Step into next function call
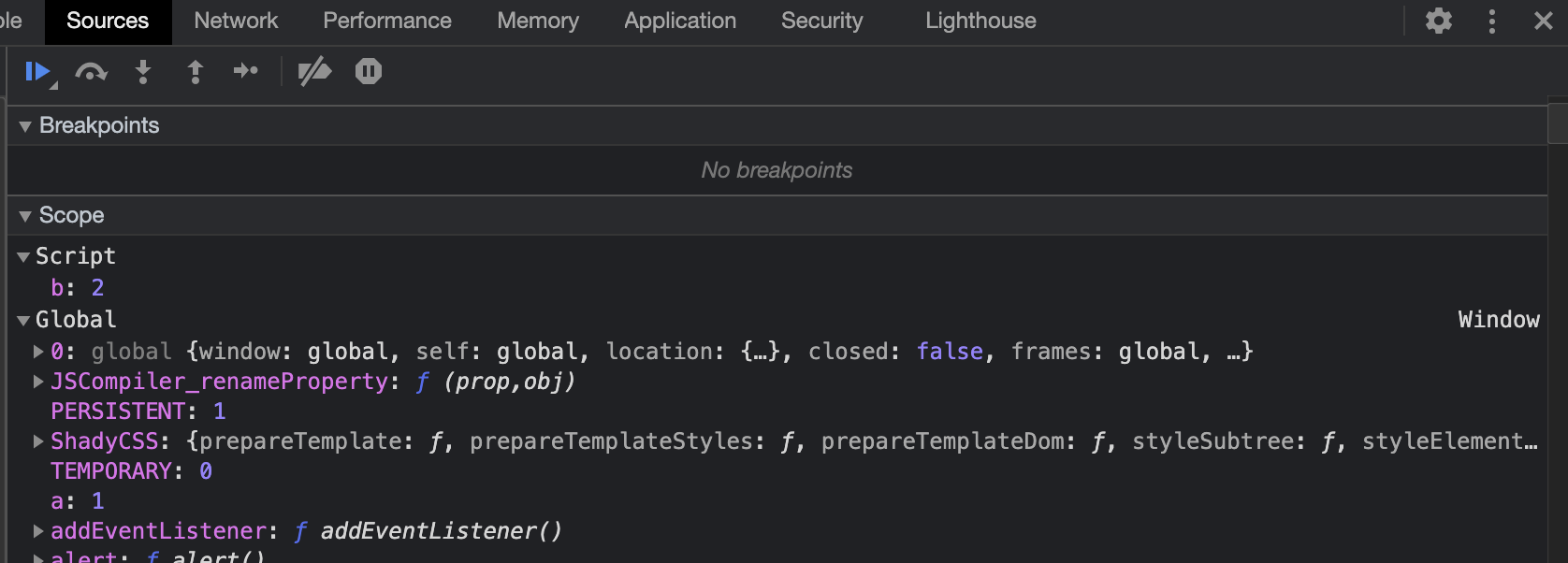Viewport: 1568px width, 563px height. [x=143, y=71]
